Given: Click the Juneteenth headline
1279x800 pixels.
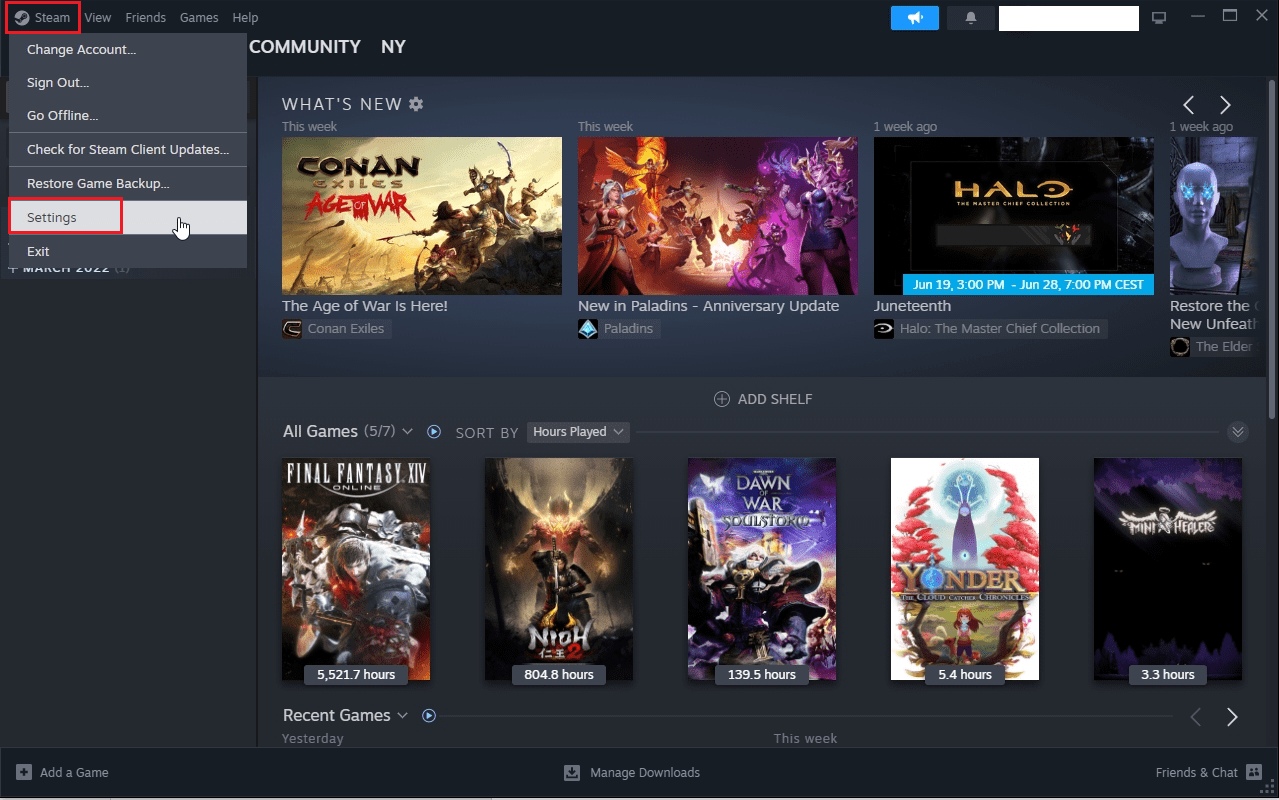Looking at the screenshot, I should (912, 306).
